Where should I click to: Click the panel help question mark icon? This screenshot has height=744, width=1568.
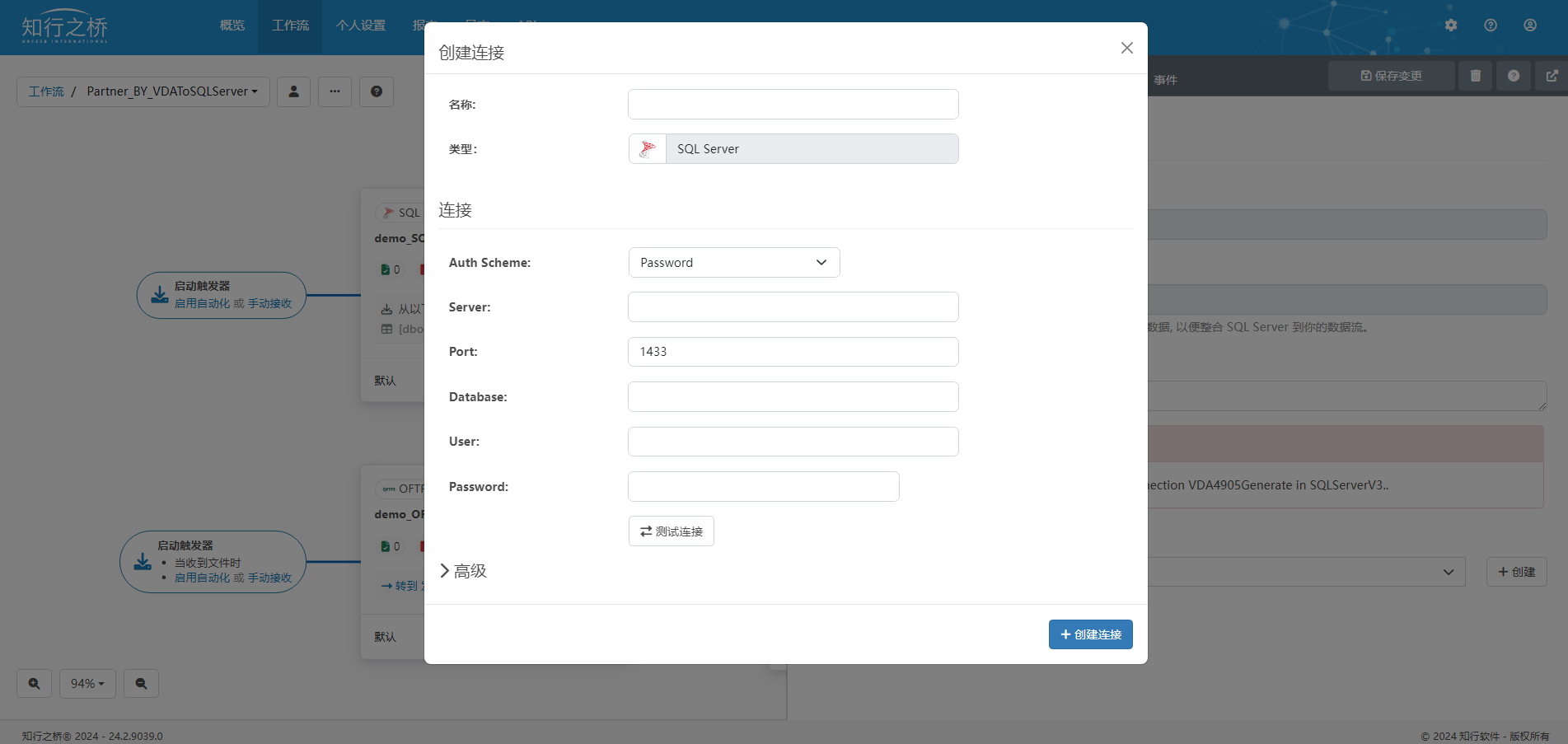1514,76
